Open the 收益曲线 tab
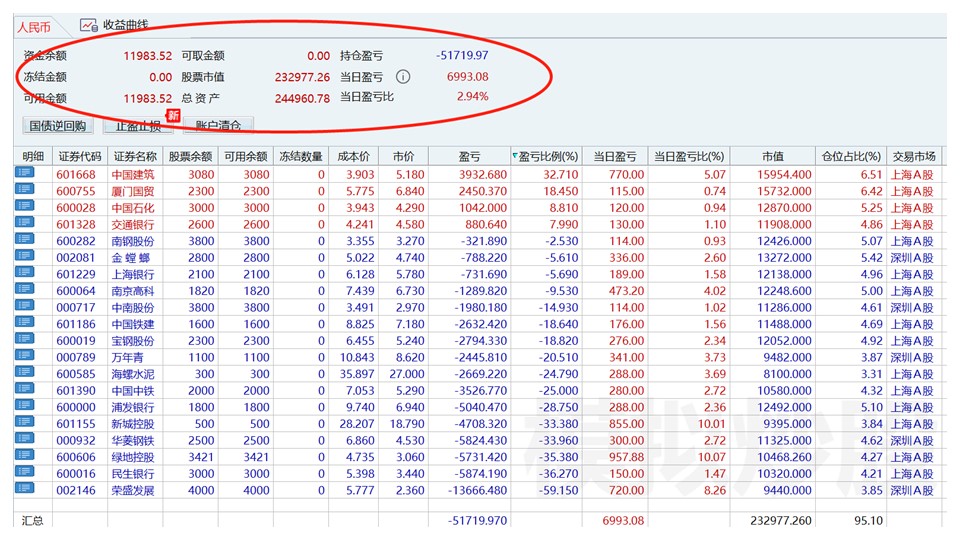 (x=114, y=25)
